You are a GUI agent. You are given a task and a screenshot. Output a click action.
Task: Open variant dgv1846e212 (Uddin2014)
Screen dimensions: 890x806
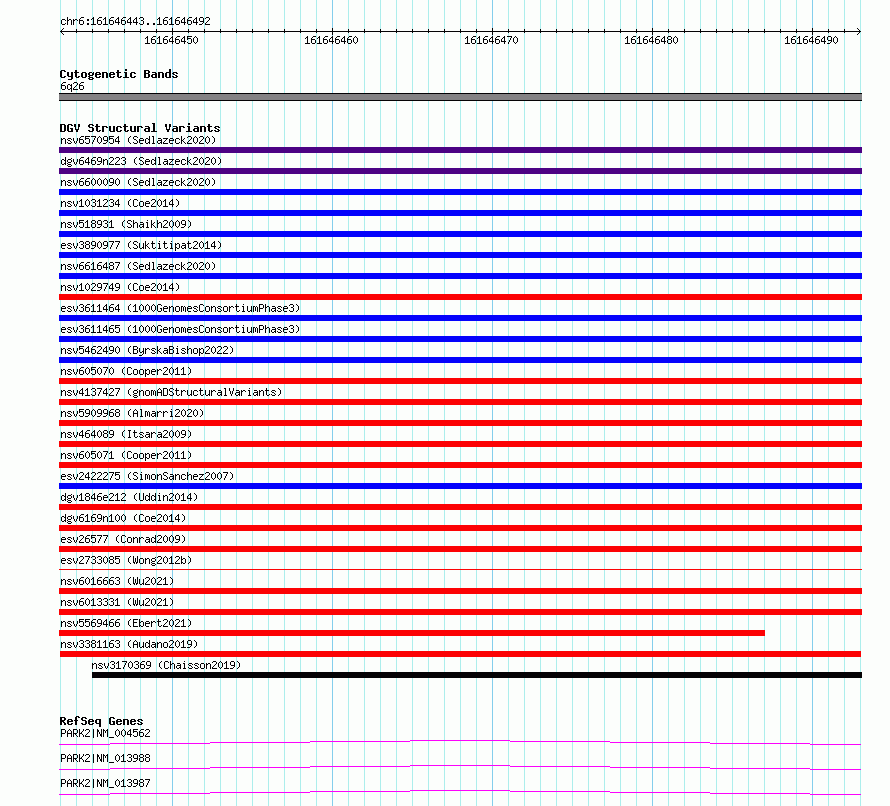[x=129, y=497]
